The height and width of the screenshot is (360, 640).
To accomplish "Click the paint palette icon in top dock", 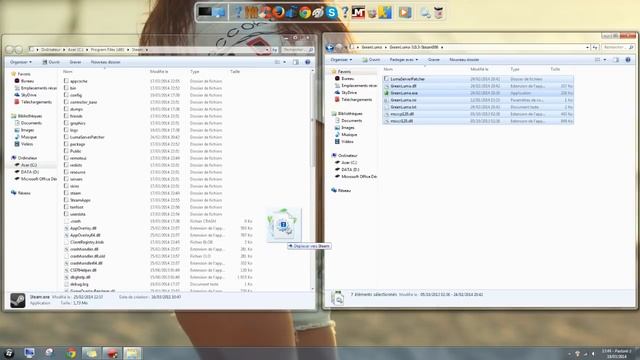I will point(318,13).
